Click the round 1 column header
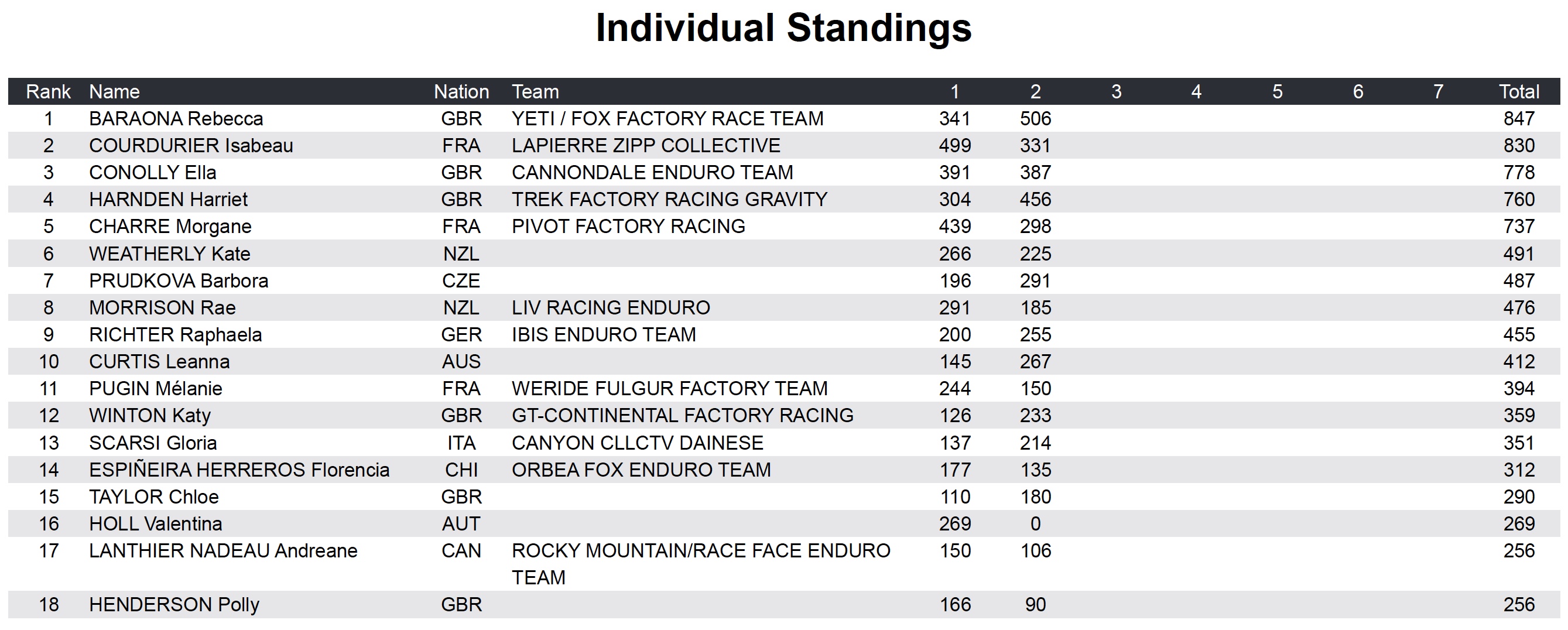 click(954, 91)
